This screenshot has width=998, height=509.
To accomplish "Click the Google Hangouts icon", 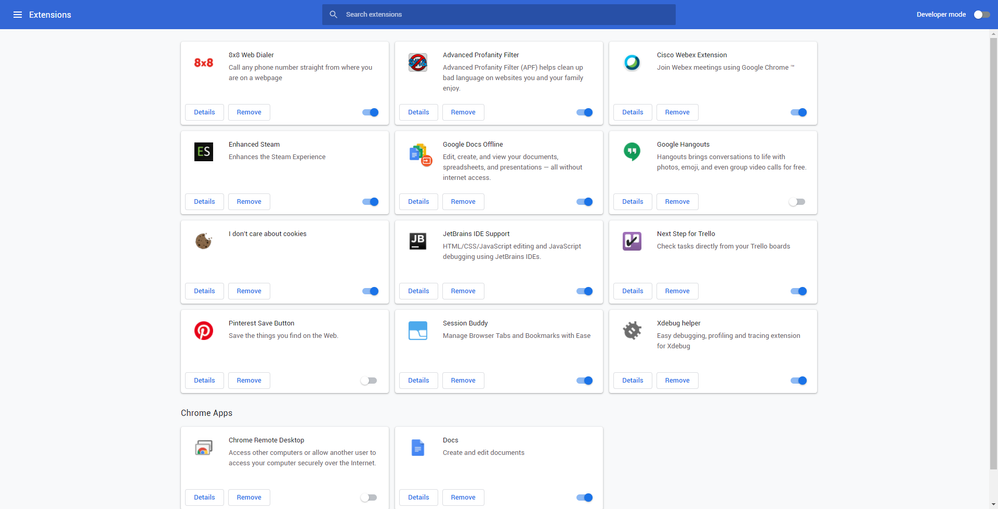I will click(x=632, y=152).
